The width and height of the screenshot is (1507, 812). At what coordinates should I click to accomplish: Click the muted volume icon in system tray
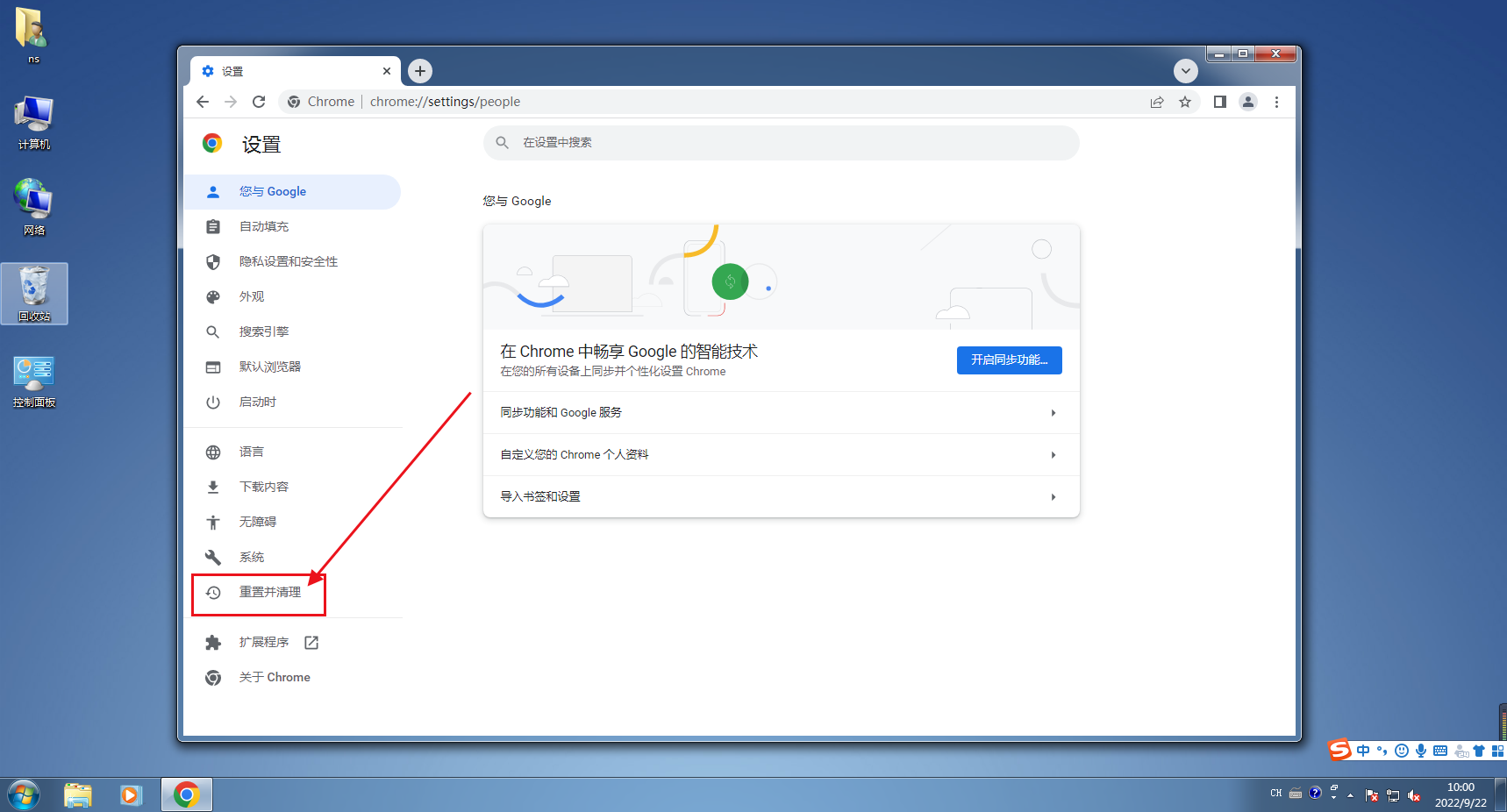click(1414, 795)
